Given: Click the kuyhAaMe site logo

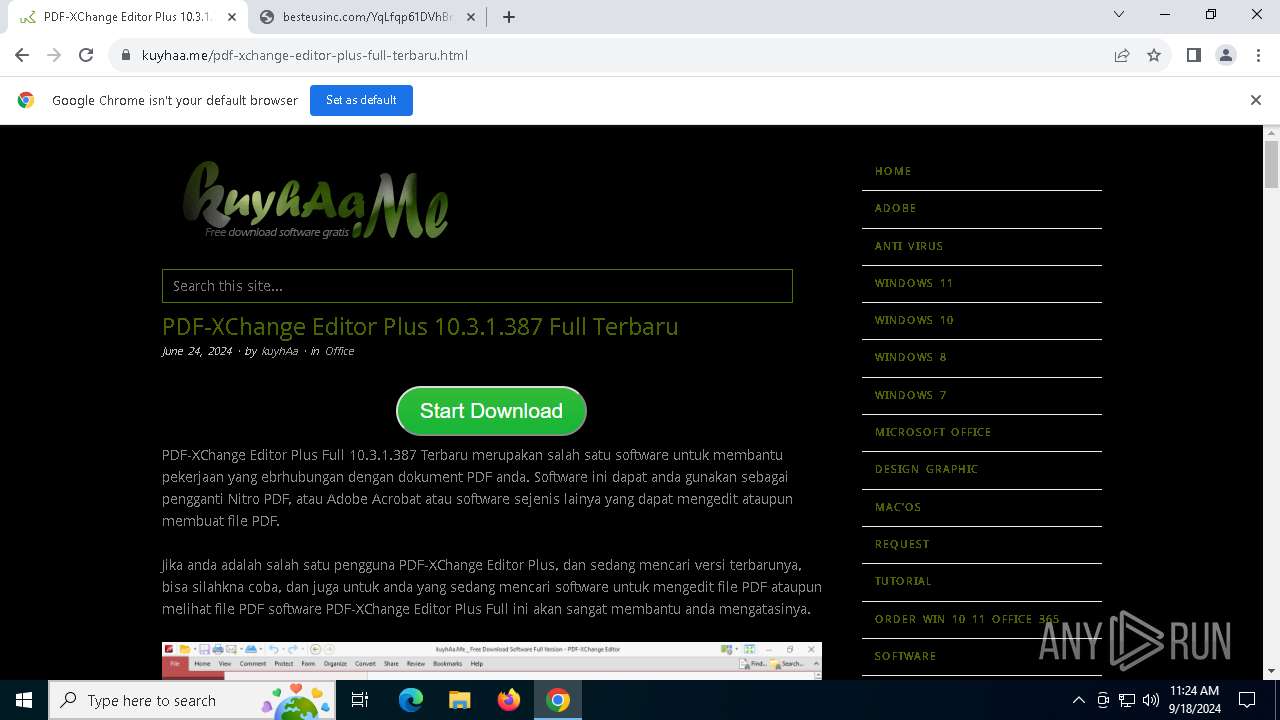Looking at the screenshot, I should coord(315,200).
